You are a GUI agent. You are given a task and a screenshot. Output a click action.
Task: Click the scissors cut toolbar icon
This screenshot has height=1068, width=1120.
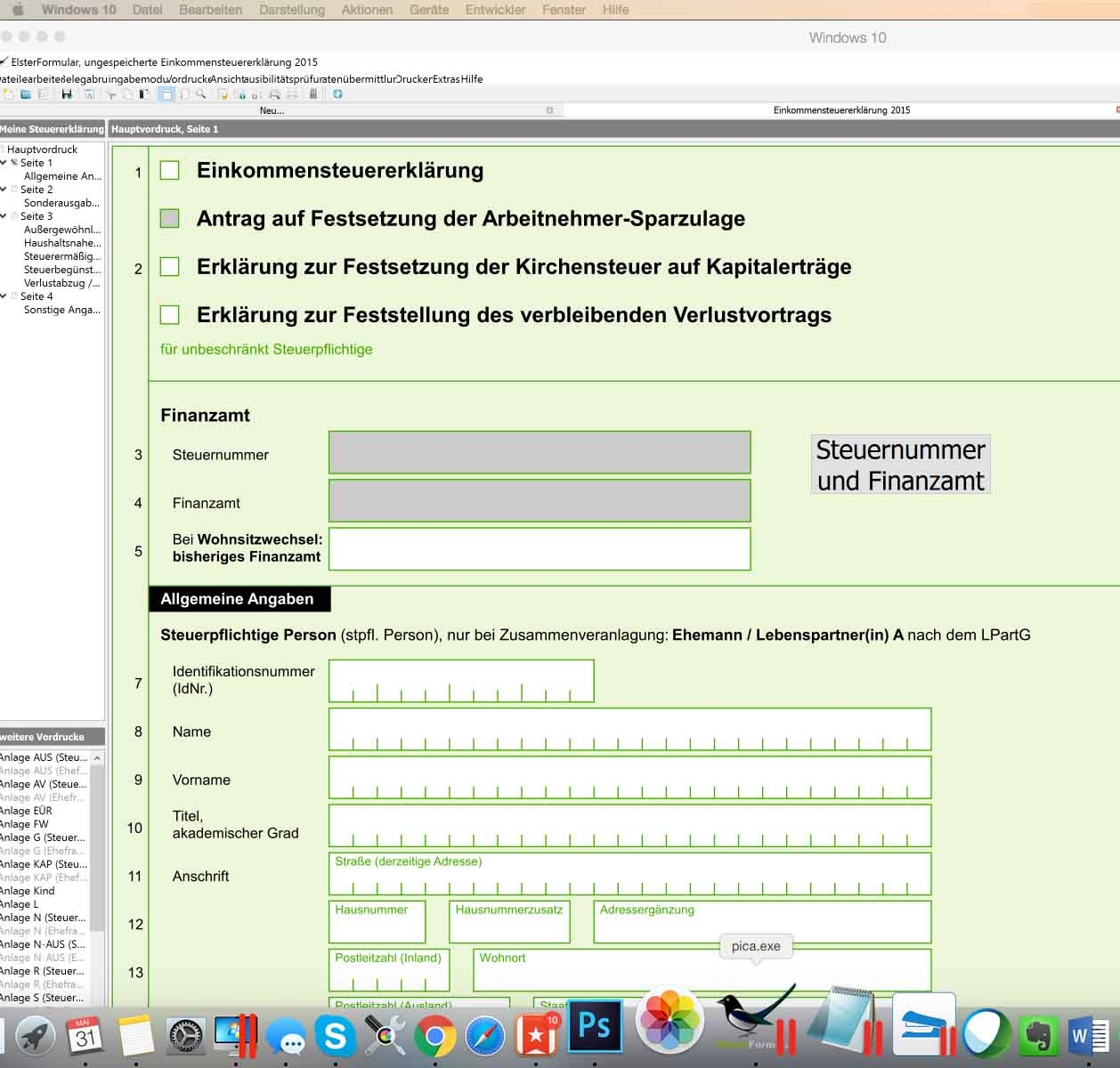click(x=111, y=94)
